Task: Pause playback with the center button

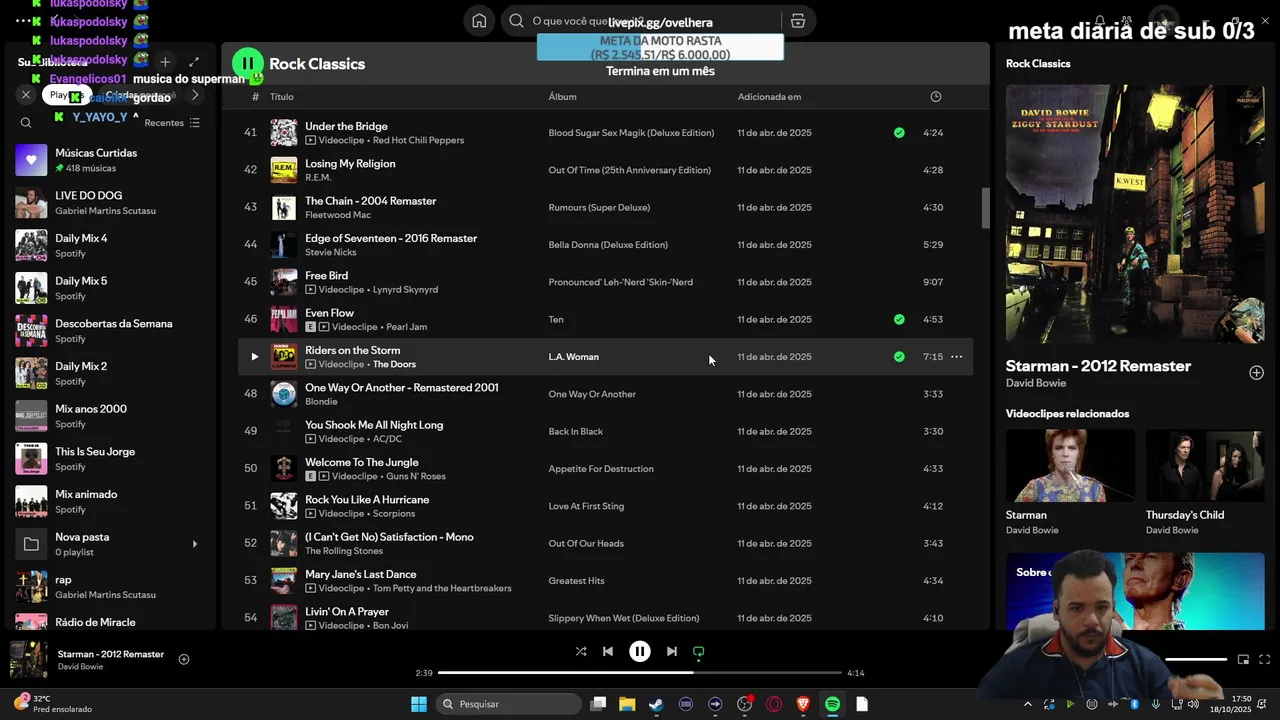Action: pos(640,651)
